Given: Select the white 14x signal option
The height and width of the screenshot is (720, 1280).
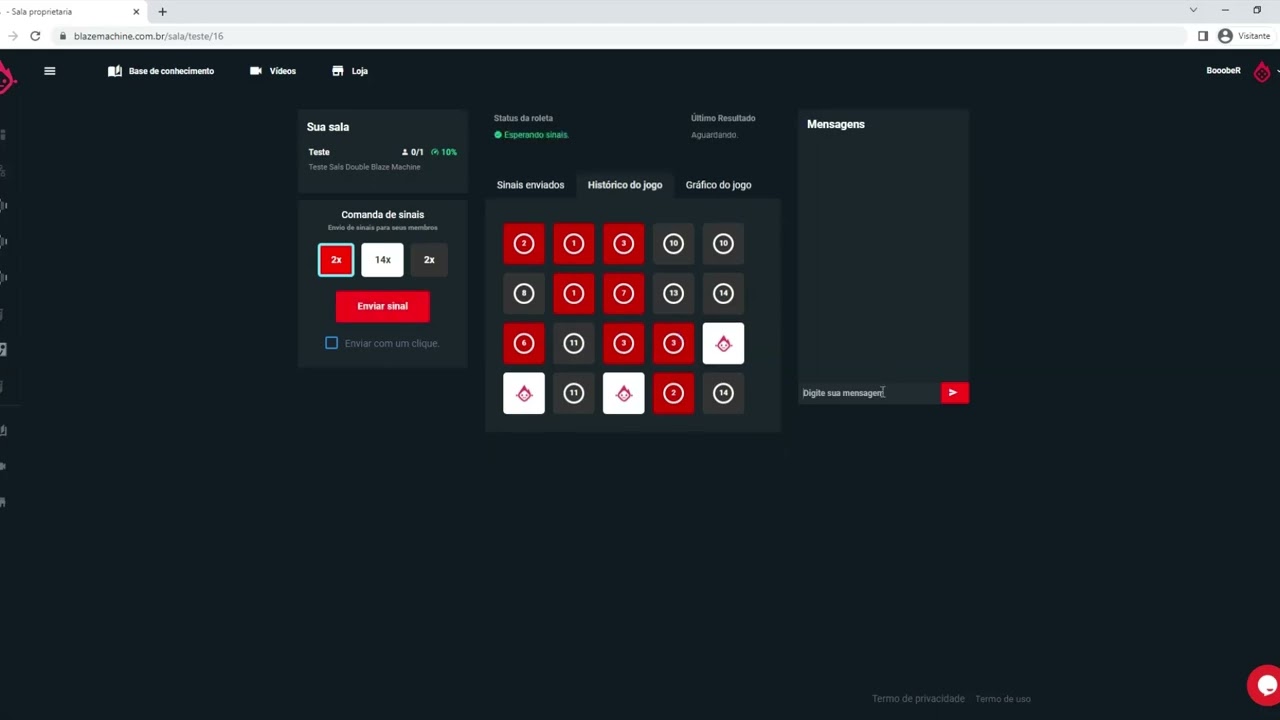Looking at the screenshot, I should click(383, 260).
